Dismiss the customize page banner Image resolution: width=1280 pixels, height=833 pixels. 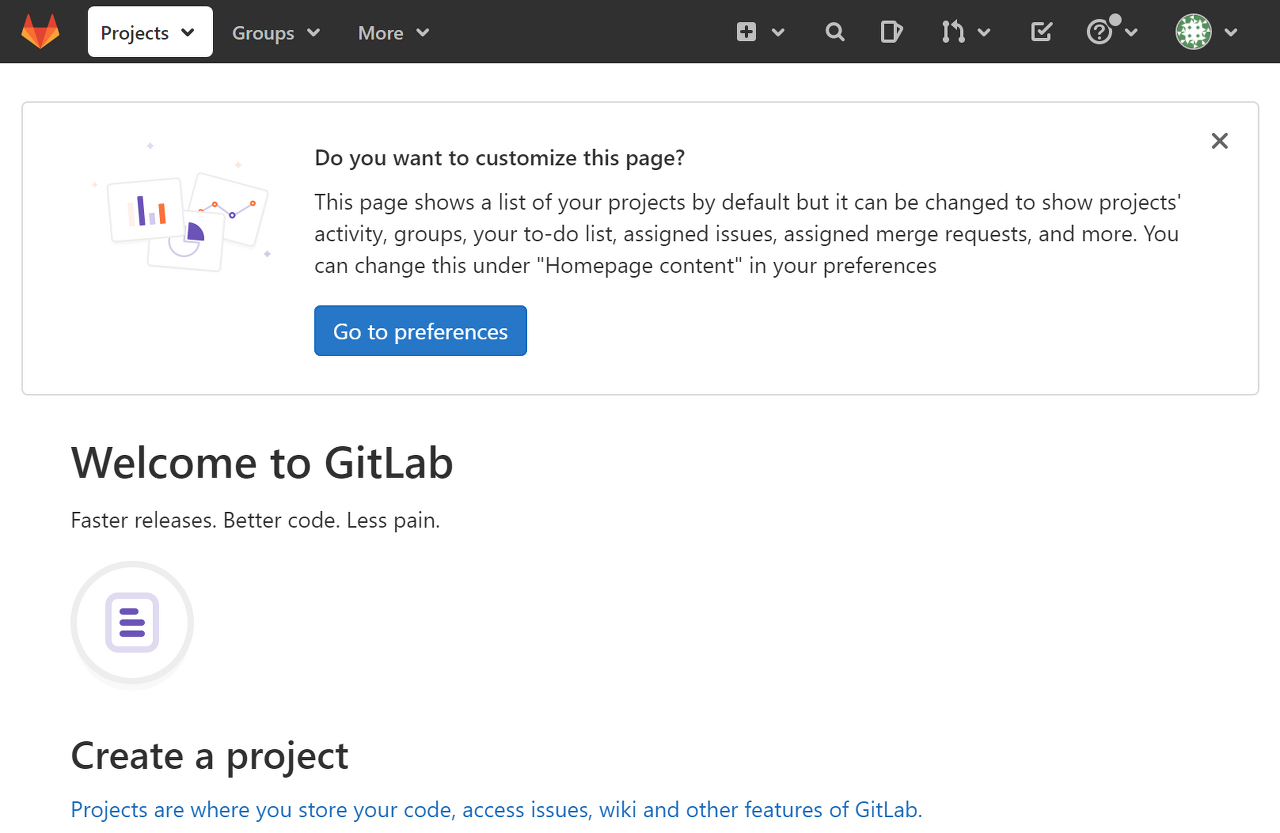pos(1219,141)
